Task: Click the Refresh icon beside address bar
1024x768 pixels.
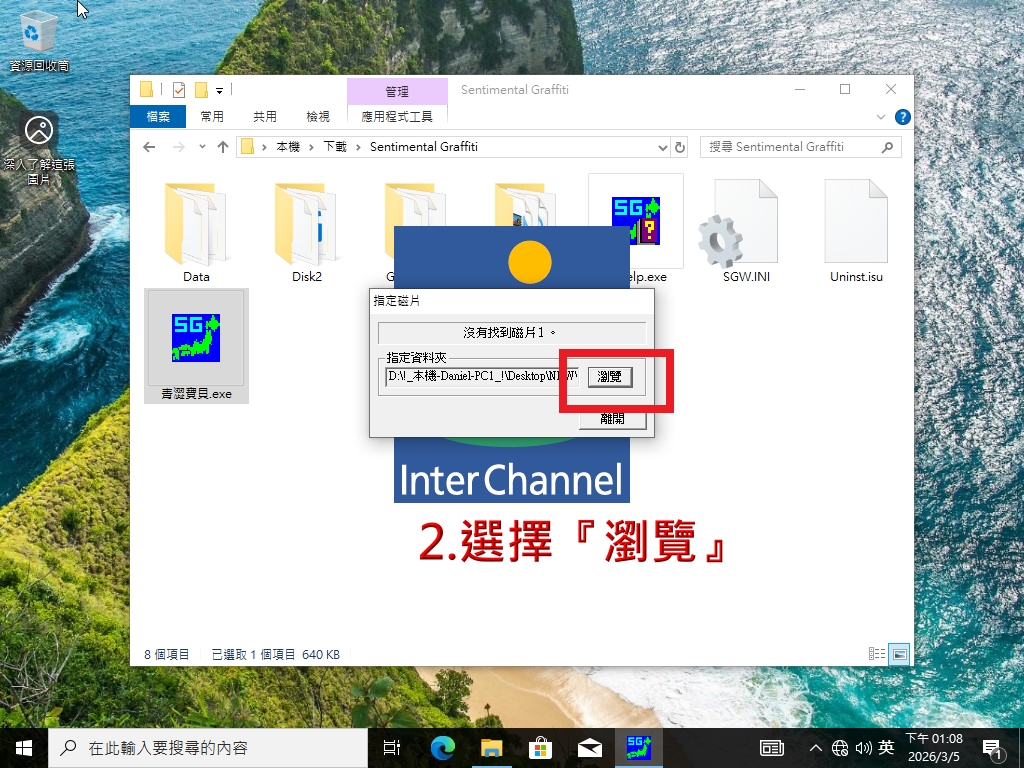Action: (681, 147)
